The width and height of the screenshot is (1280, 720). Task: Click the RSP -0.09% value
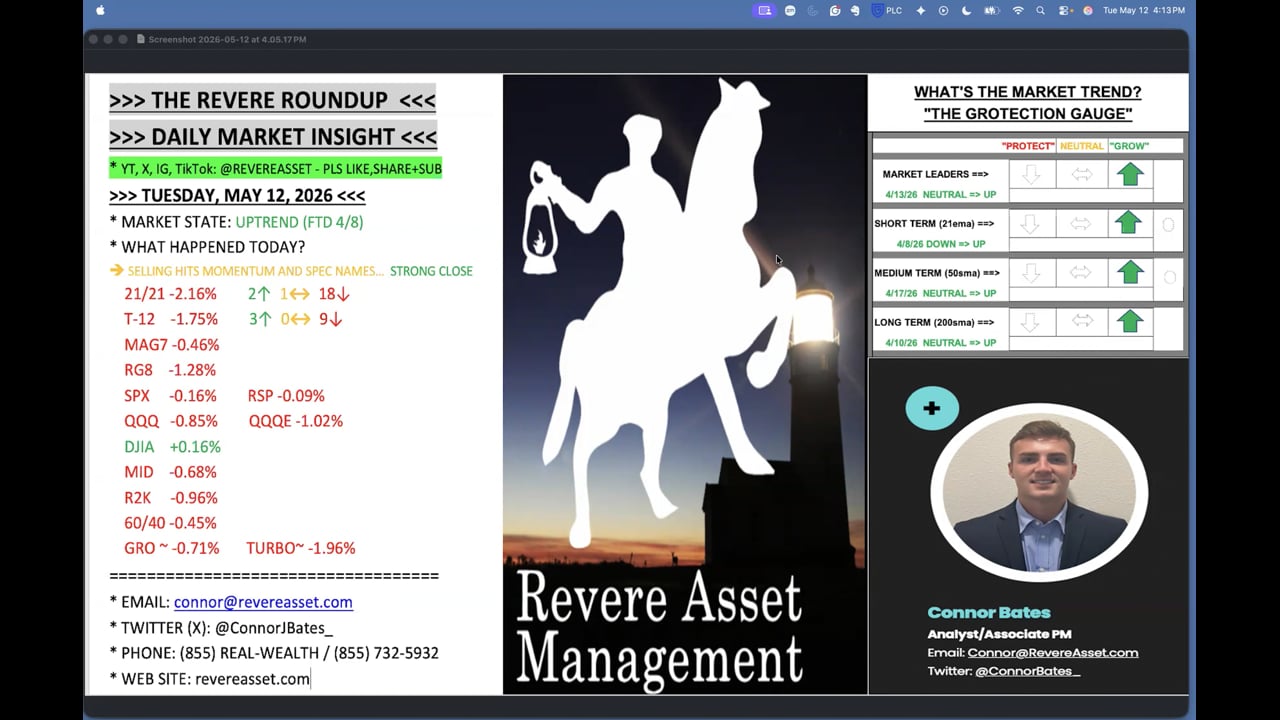point(286,396)
